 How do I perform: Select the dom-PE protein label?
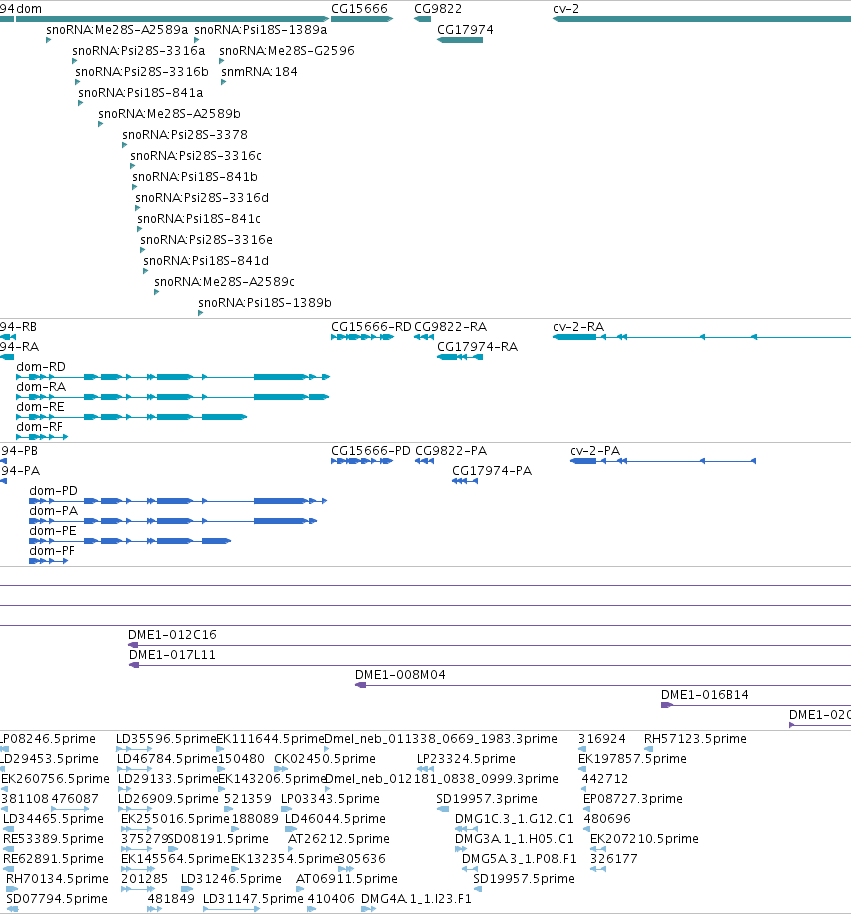pyautogui.click(x=52, y=530)
